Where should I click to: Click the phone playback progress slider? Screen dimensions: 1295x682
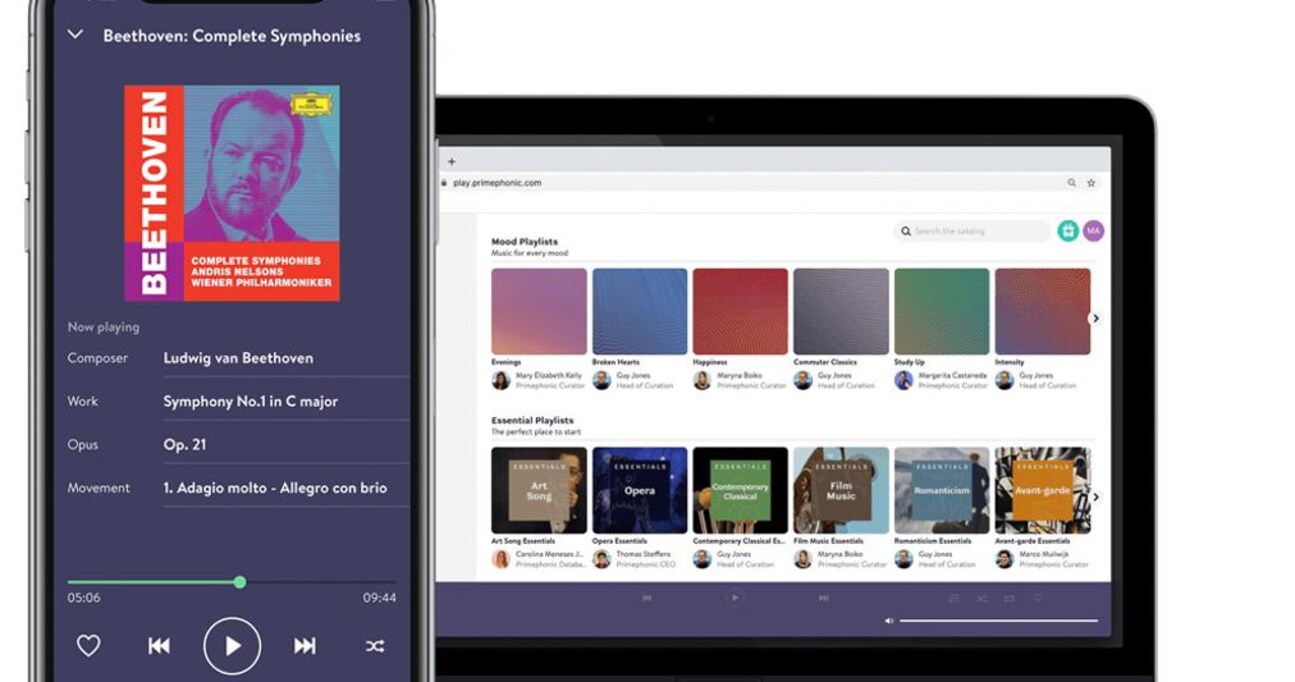(231, 582)
